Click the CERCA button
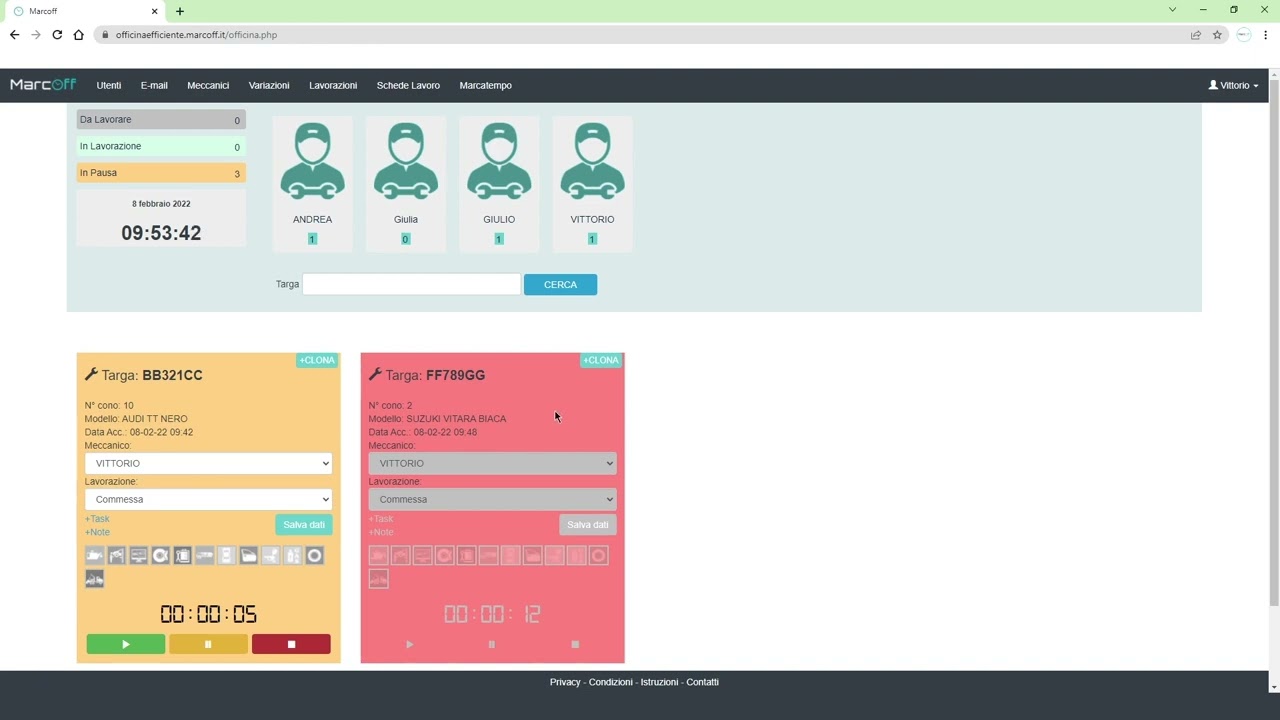 coord(560,285)
